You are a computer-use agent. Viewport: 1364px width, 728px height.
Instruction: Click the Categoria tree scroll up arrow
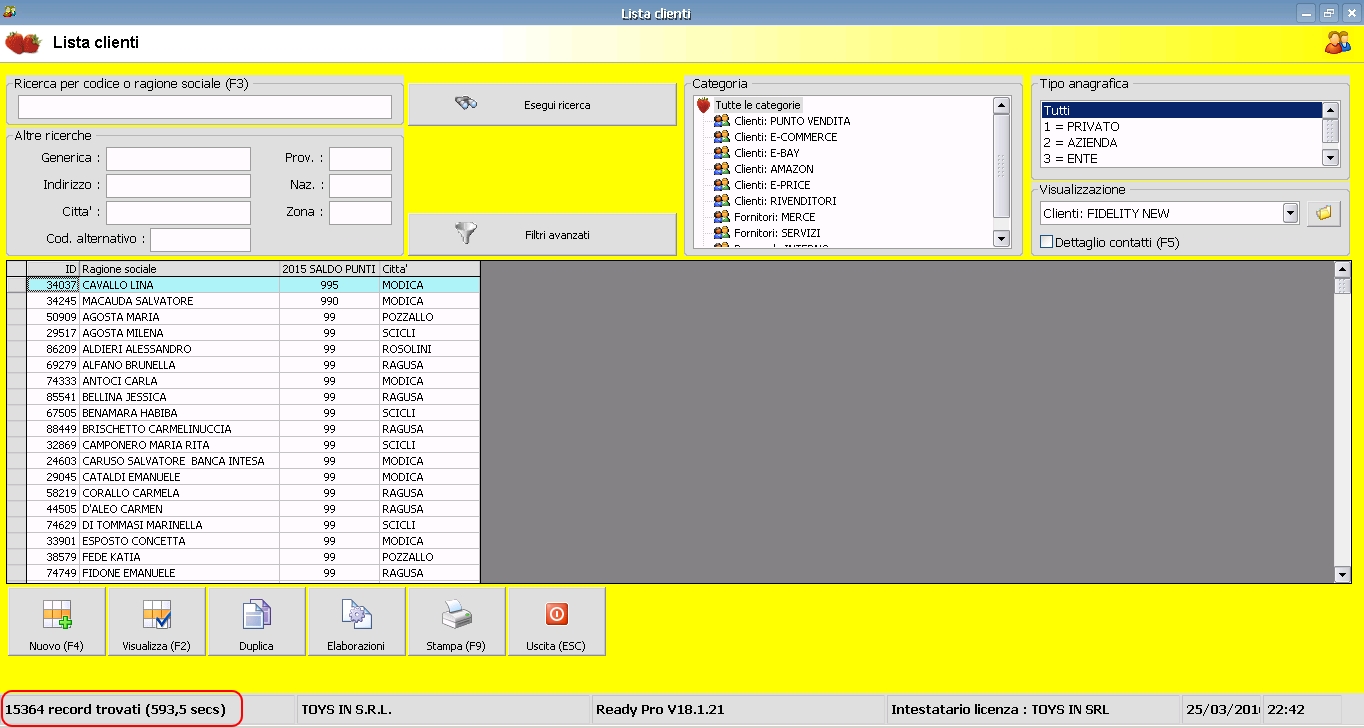(1001, 105)
